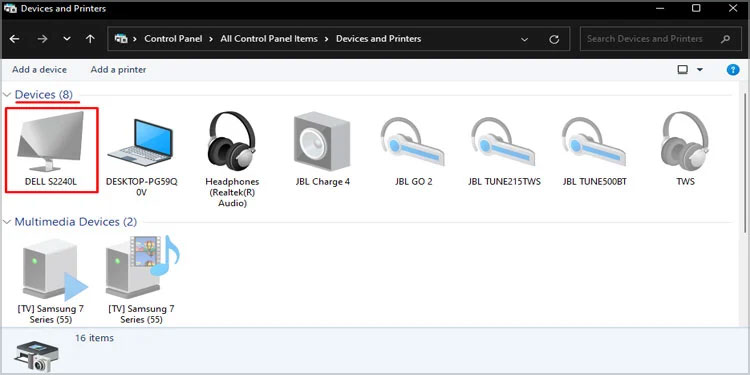Select the JBL Charge 4 speaker icon

coord(322,141)
